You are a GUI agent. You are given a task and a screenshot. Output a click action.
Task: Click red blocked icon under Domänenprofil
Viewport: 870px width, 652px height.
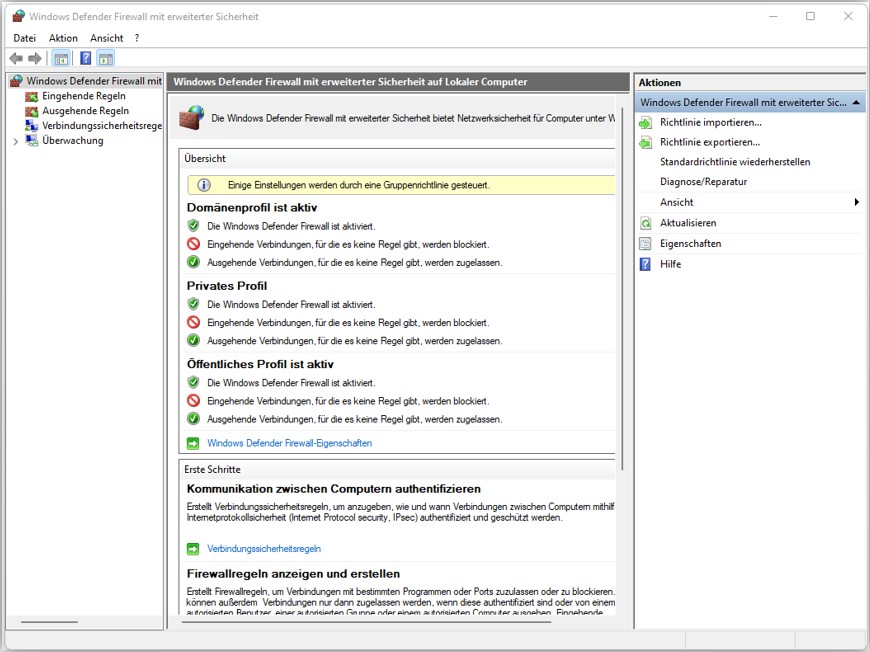point(193,244)
